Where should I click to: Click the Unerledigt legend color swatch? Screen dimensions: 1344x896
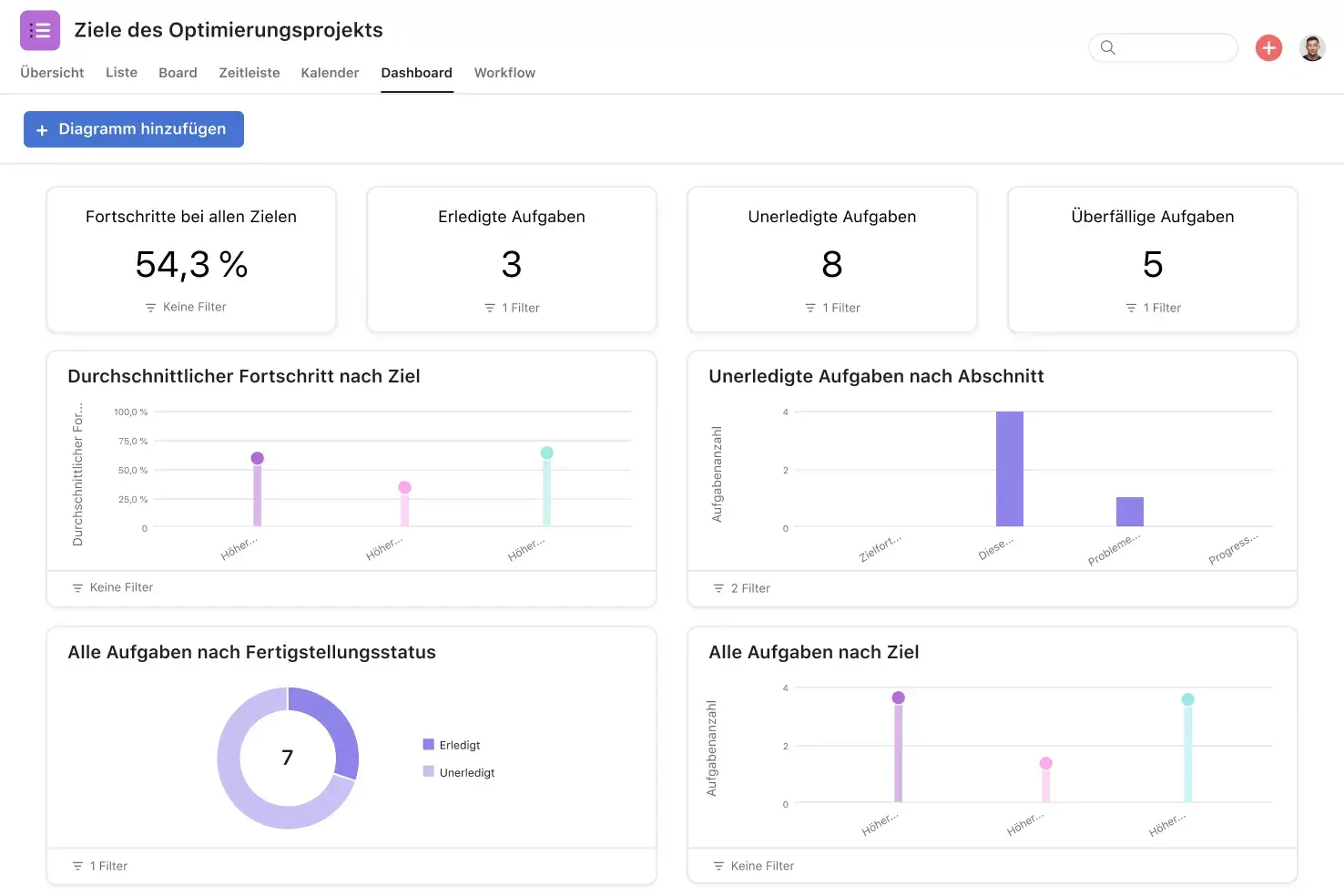click(428, 772)
